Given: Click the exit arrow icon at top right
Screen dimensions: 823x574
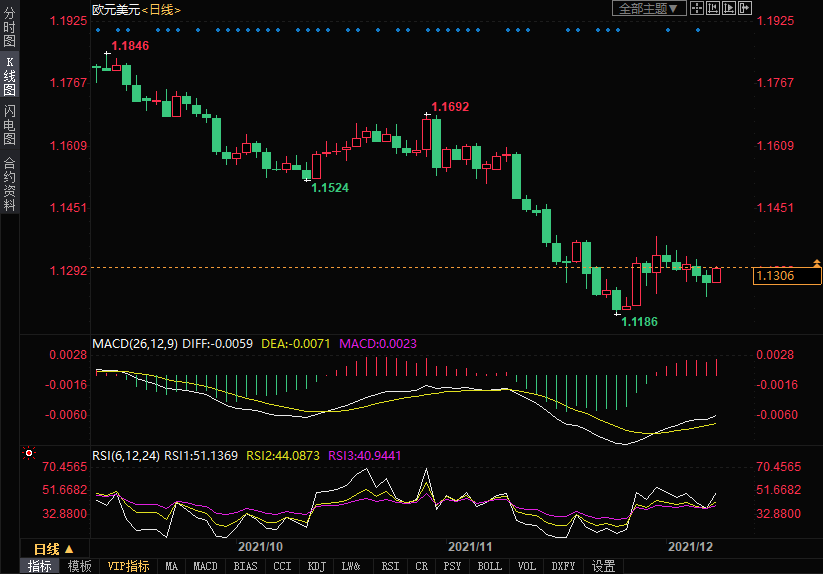Looking at the screenshot, I should 743,9.
